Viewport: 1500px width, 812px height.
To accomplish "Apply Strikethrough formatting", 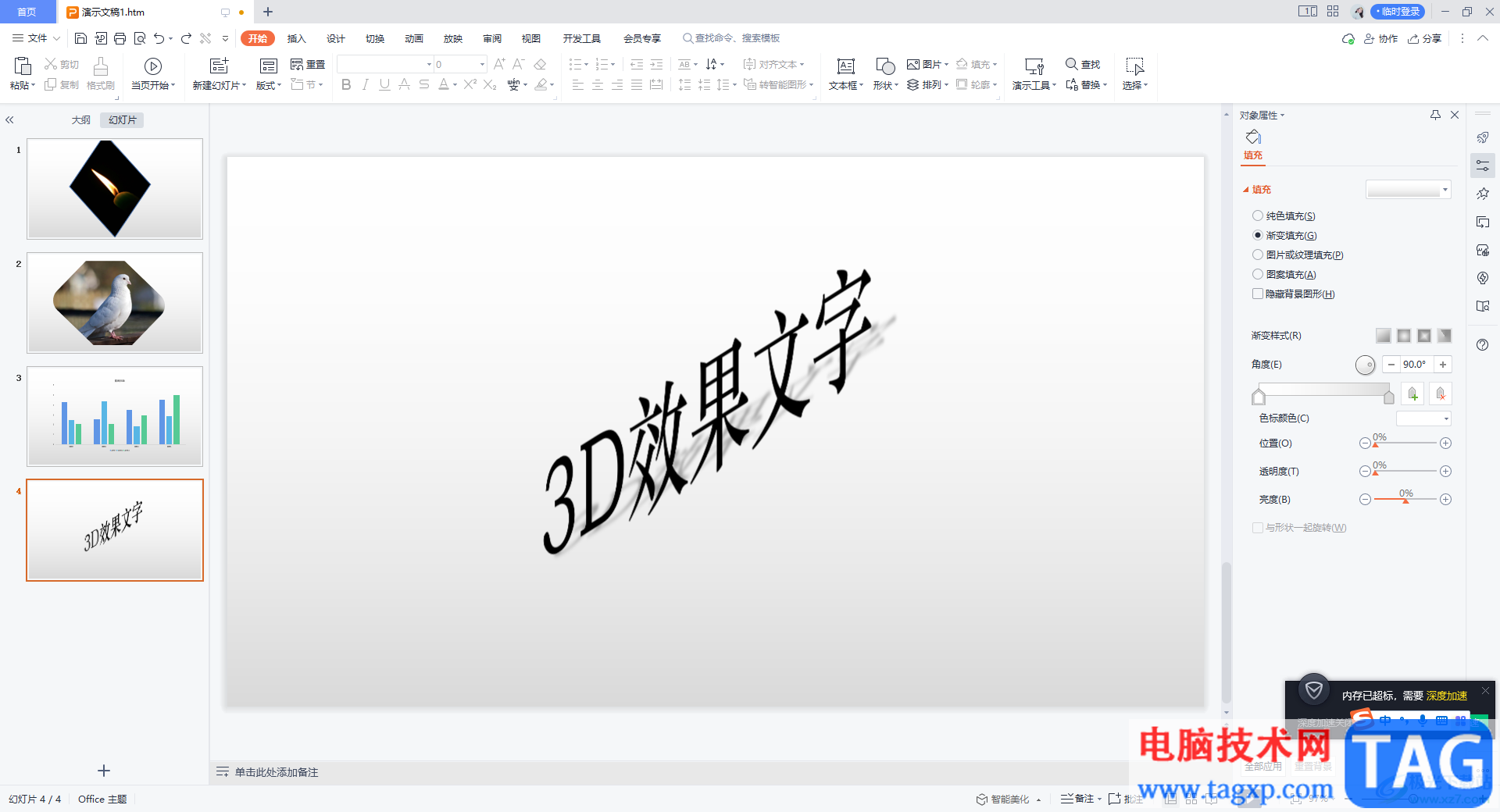I will pos(423,84).
